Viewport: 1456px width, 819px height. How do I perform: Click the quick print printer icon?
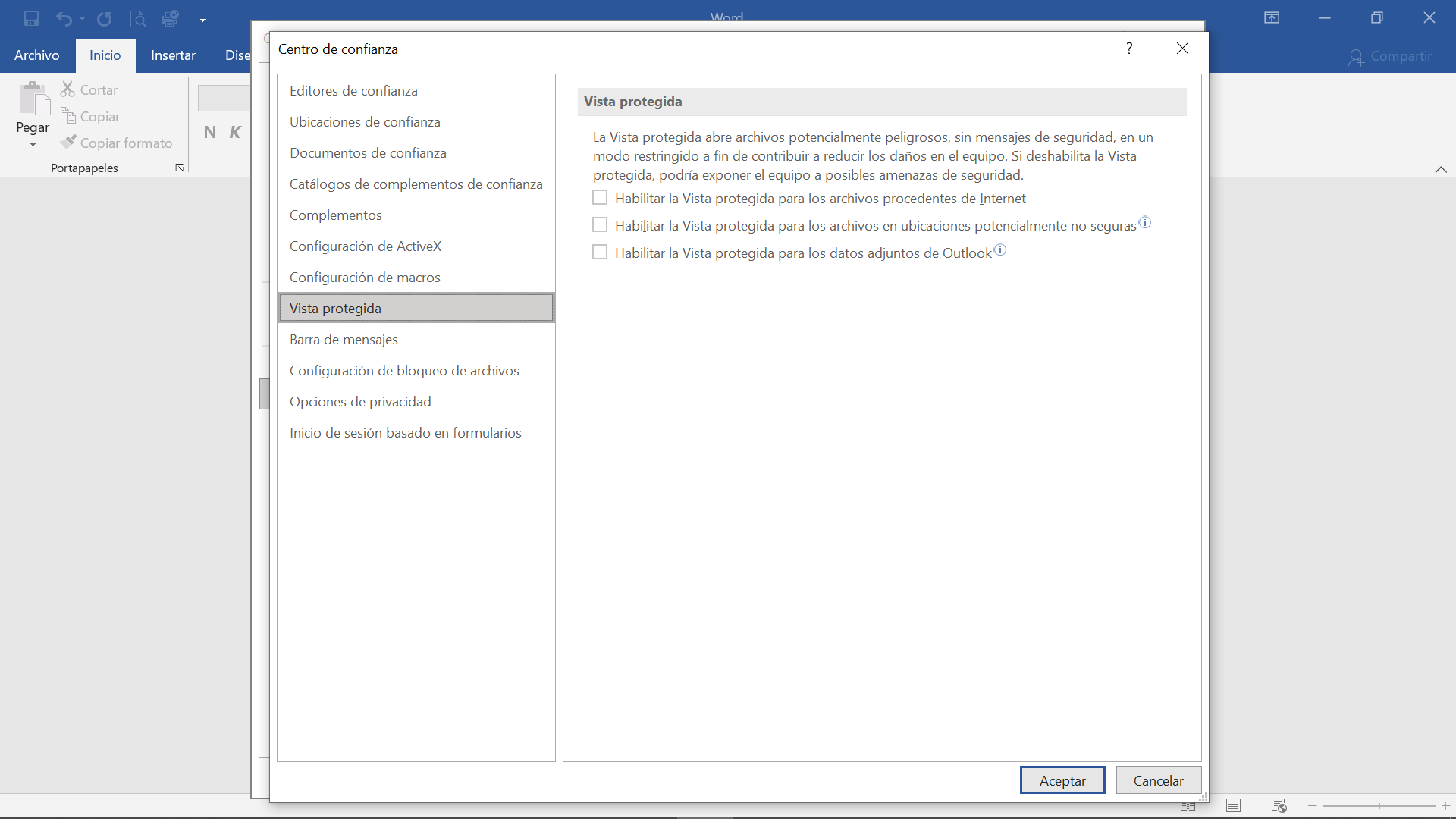click(170, 18)
